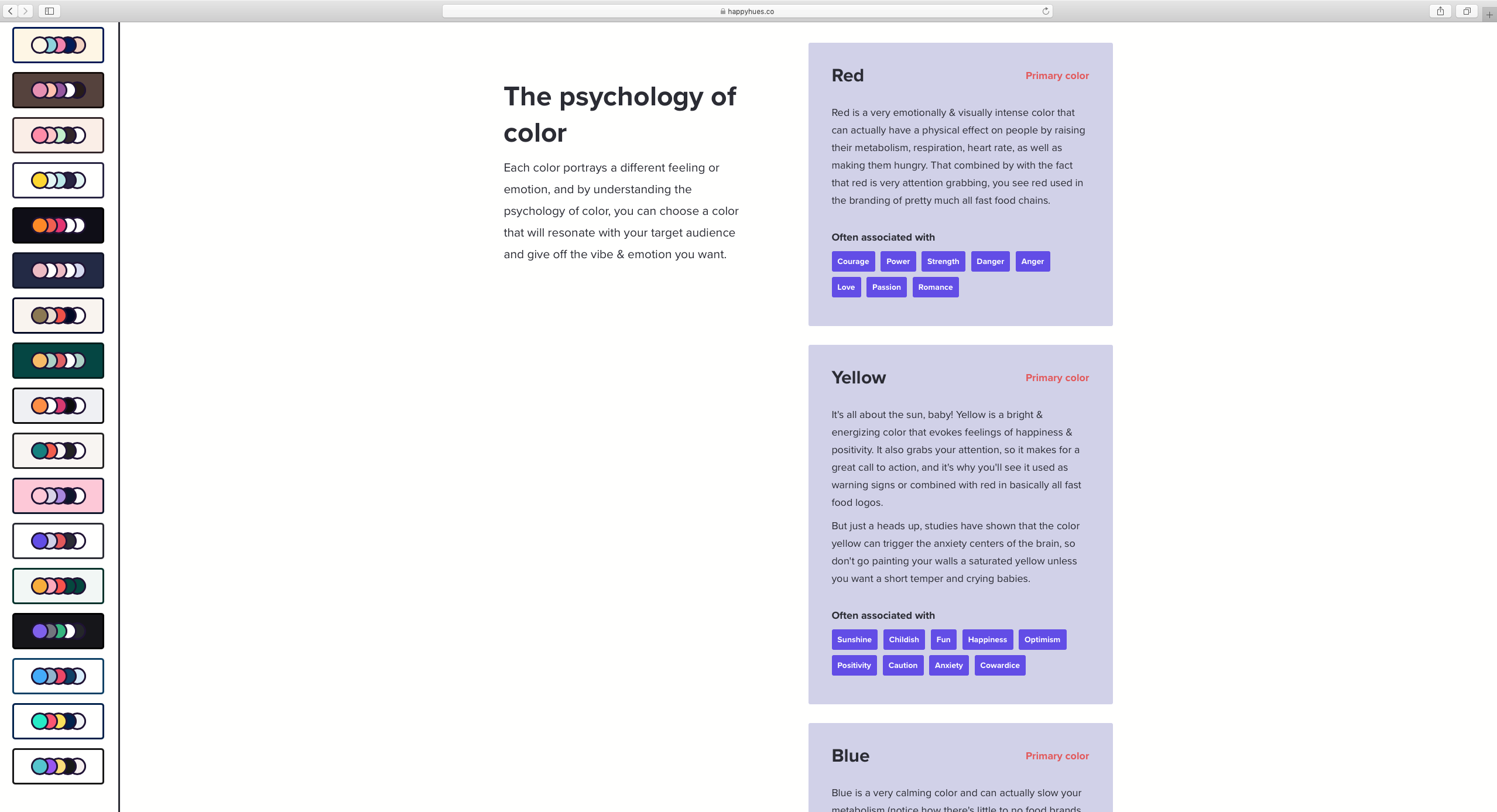Select the yellow accent palette icon
1497x812 pixels.
coord(57,180)
